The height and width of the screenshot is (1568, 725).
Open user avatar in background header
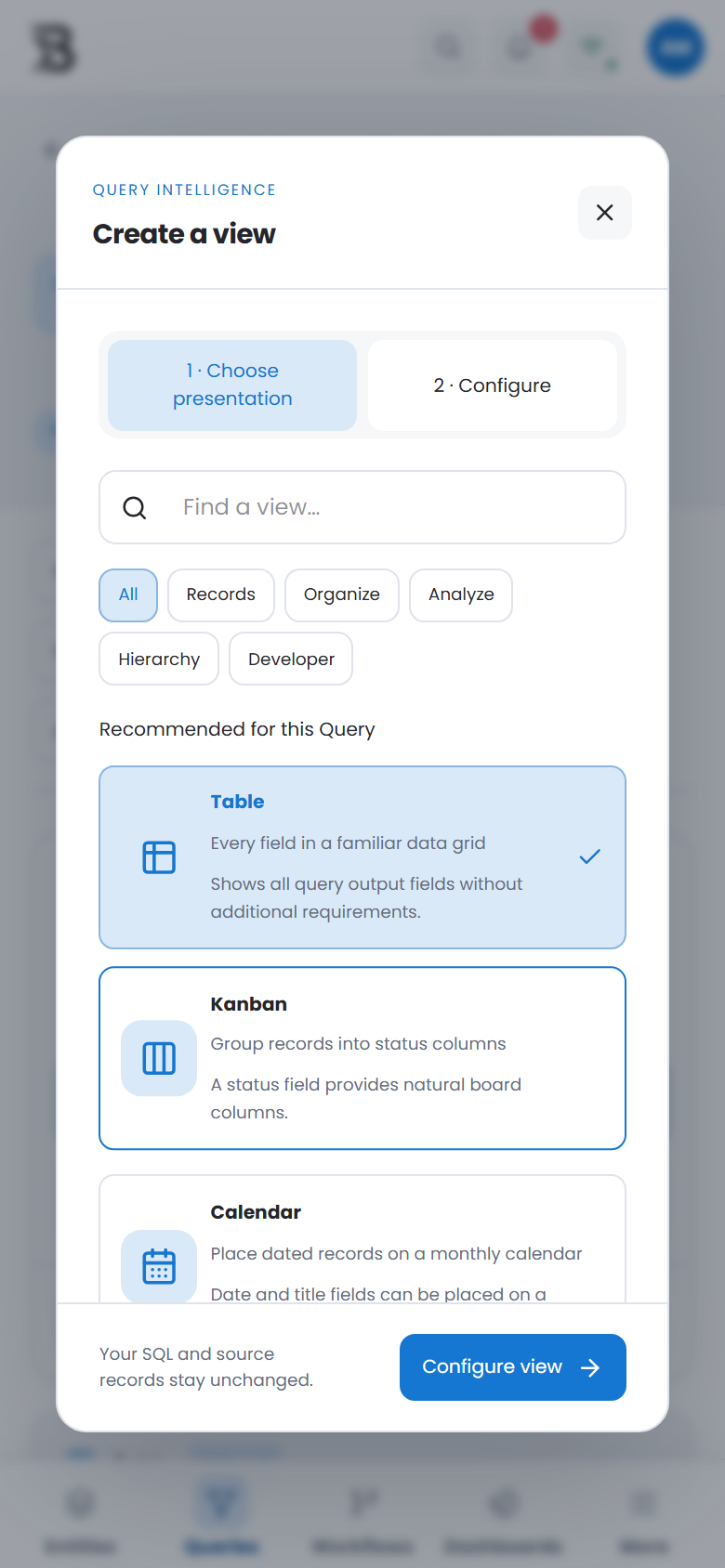point(676,47)
